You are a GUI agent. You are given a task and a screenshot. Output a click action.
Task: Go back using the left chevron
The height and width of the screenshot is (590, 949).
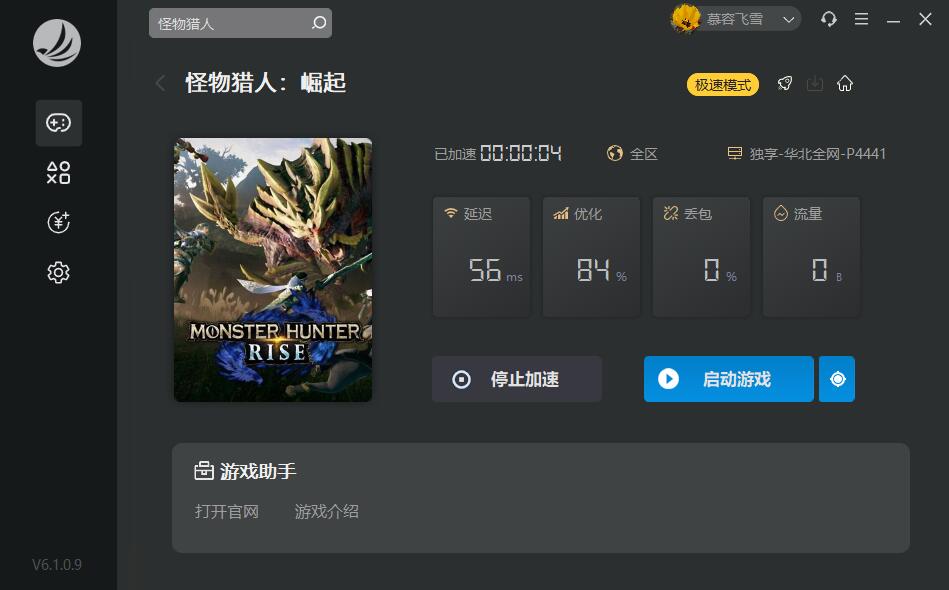click(x=160, y=83)
